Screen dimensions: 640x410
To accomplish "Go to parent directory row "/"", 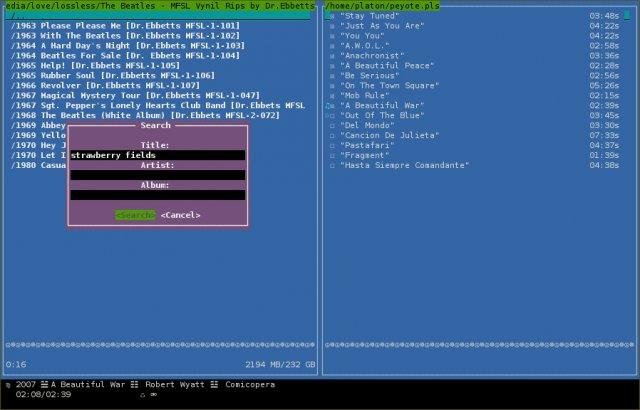I will point(158,16).
